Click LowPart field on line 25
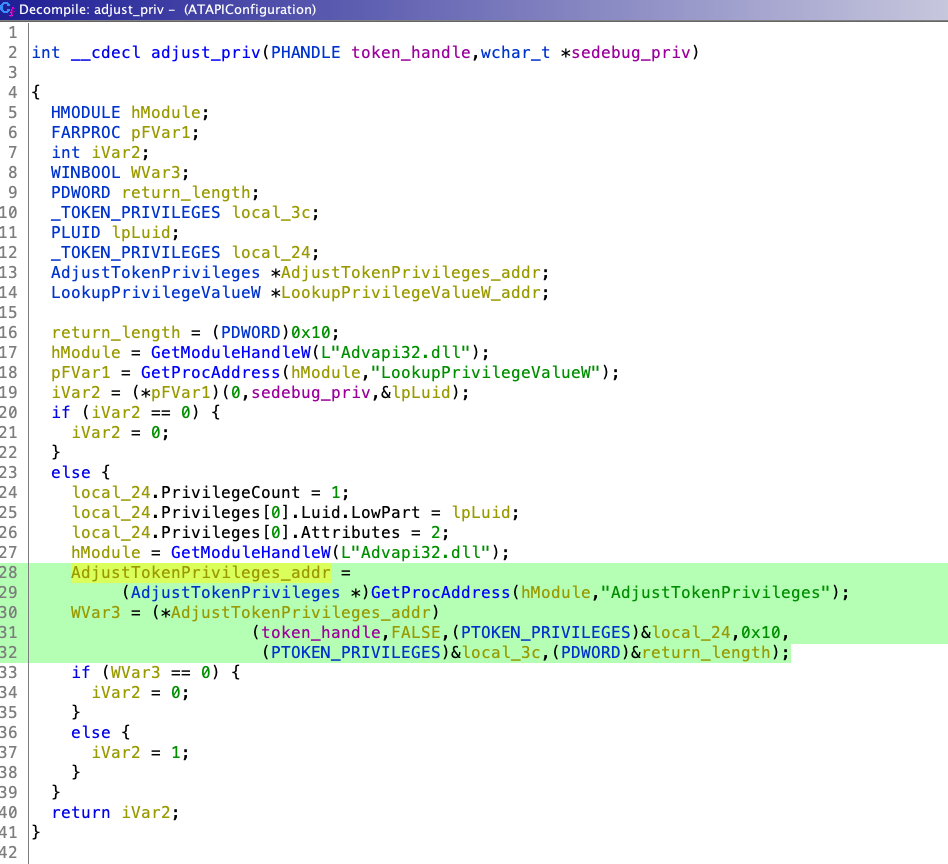The image size is (948, 864). click(385, 512)
